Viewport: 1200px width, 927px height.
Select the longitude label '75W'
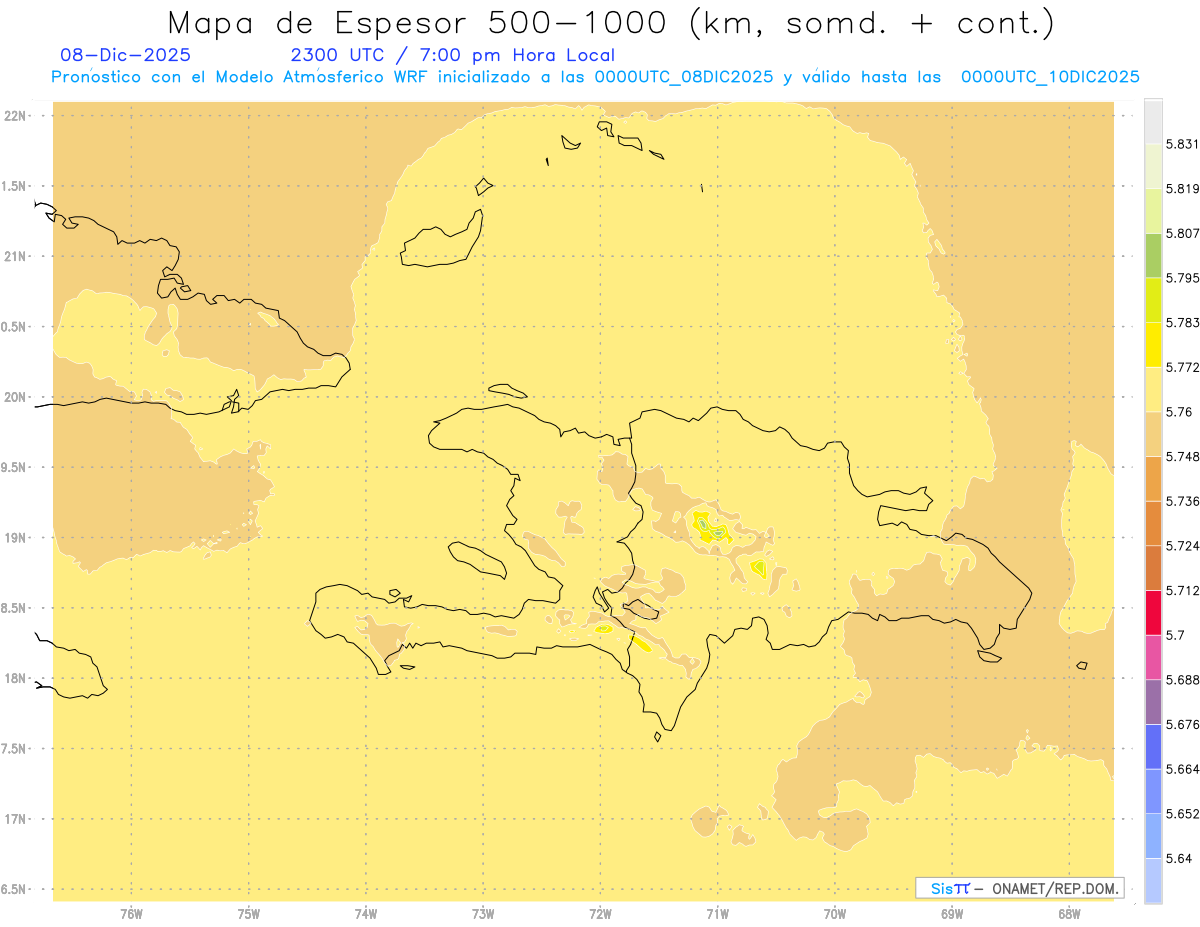249,914
